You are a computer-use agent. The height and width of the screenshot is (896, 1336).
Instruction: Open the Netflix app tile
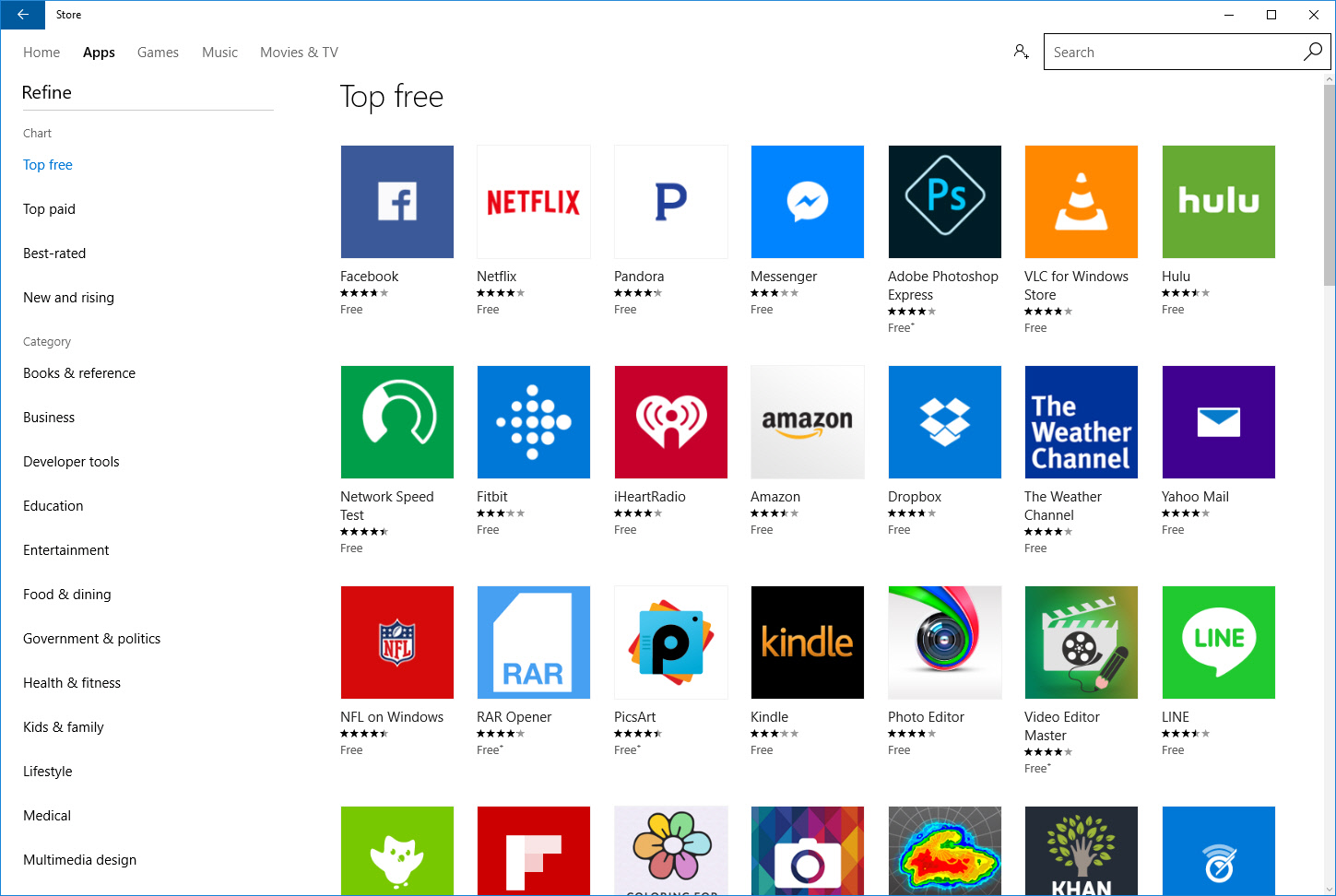coord(534,202)
